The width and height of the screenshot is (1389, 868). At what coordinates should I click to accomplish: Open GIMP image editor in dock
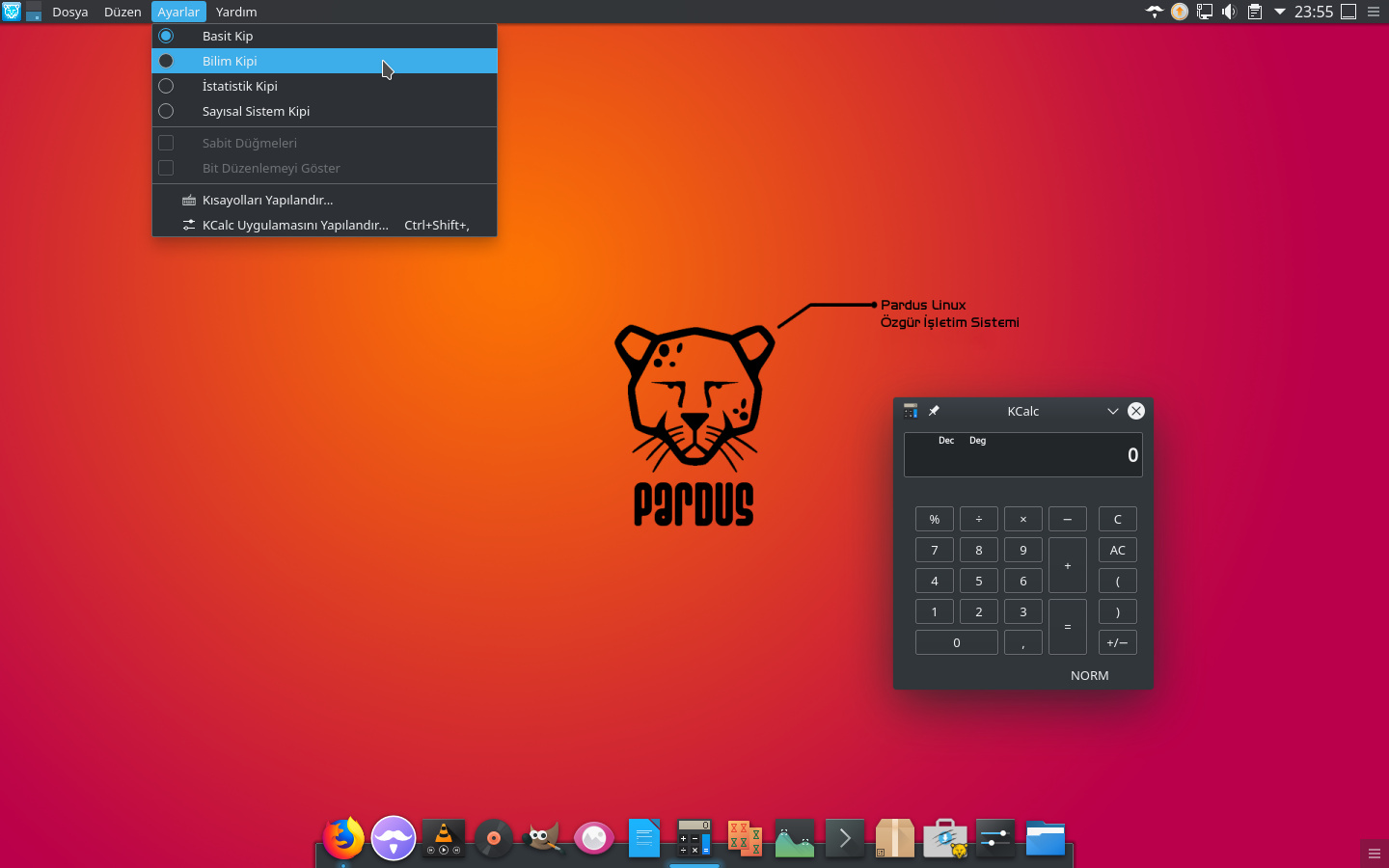[x=543, y=838]
